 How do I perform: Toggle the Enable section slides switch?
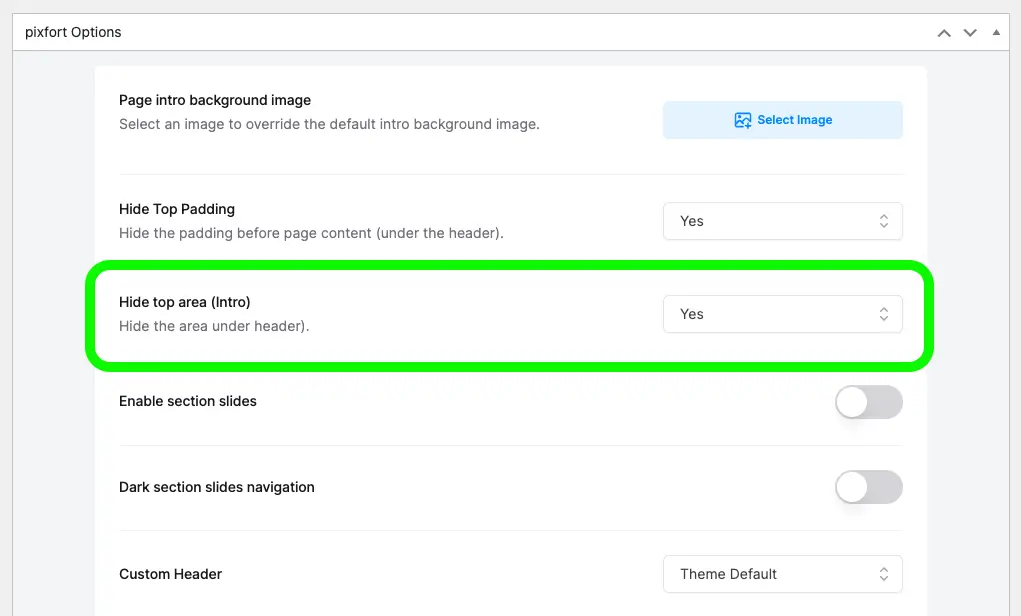pos(869,402)
